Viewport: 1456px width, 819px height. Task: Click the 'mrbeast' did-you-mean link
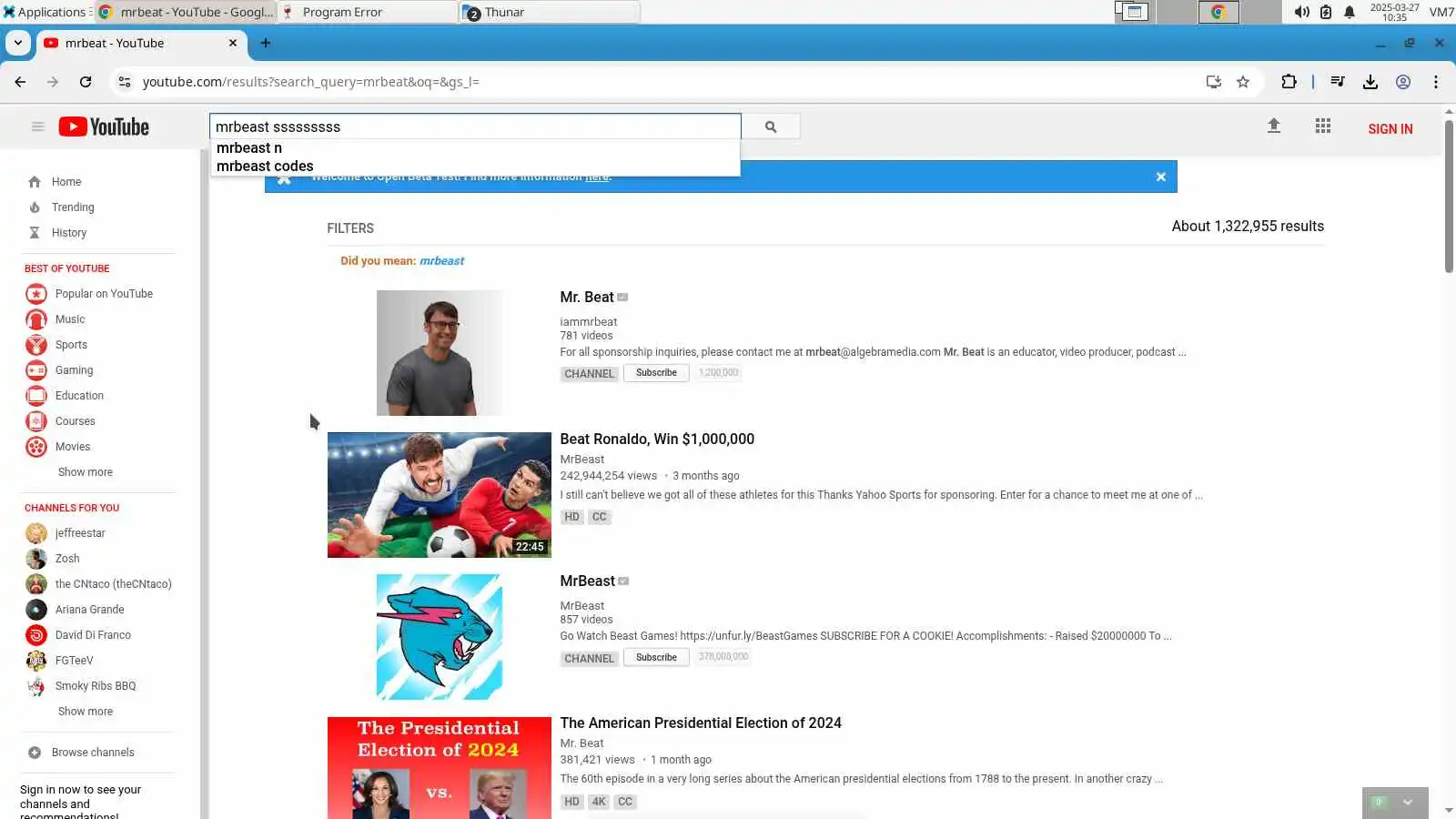[441, 261]
